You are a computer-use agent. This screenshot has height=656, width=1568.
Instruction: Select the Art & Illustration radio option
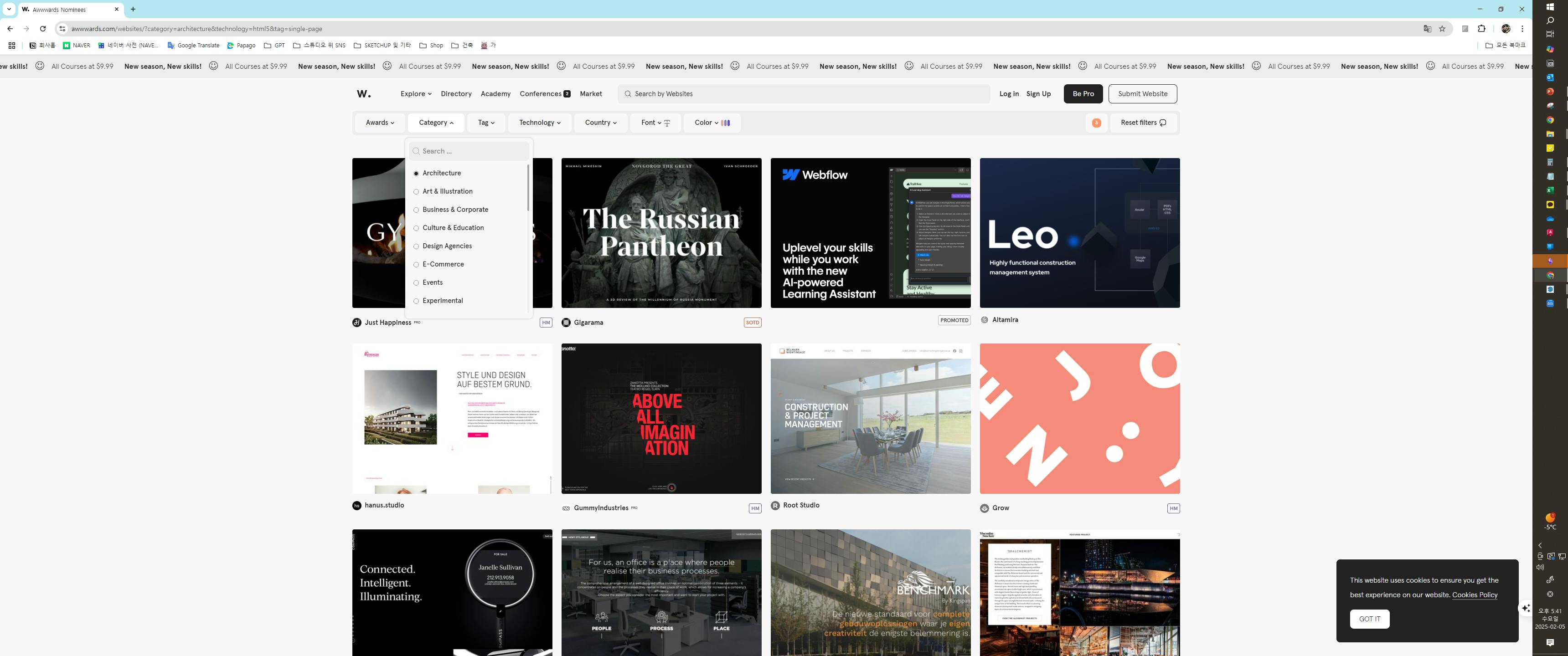click(x=416, y=192)
